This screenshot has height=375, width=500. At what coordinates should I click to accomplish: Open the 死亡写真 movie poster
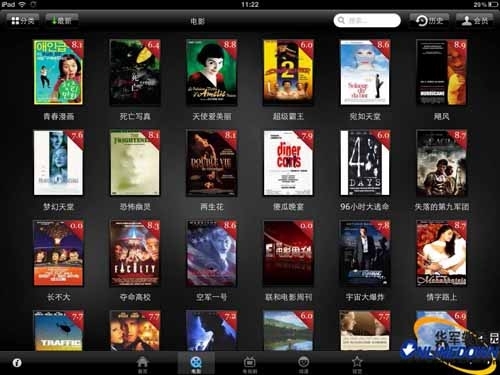click(135, 72)
